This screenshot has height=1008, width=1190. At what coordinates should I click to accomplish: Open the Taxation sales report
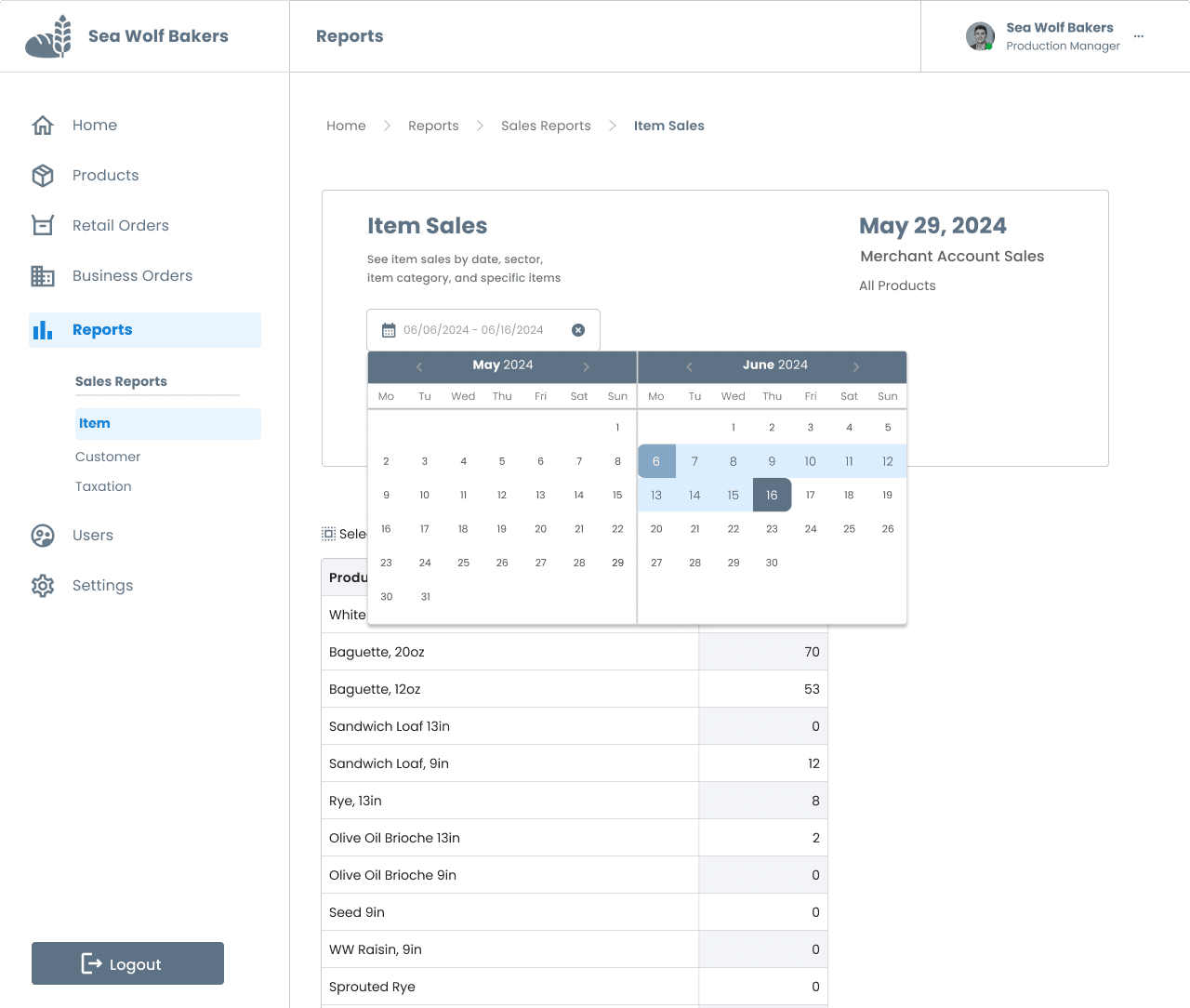(x=103, y=487)
